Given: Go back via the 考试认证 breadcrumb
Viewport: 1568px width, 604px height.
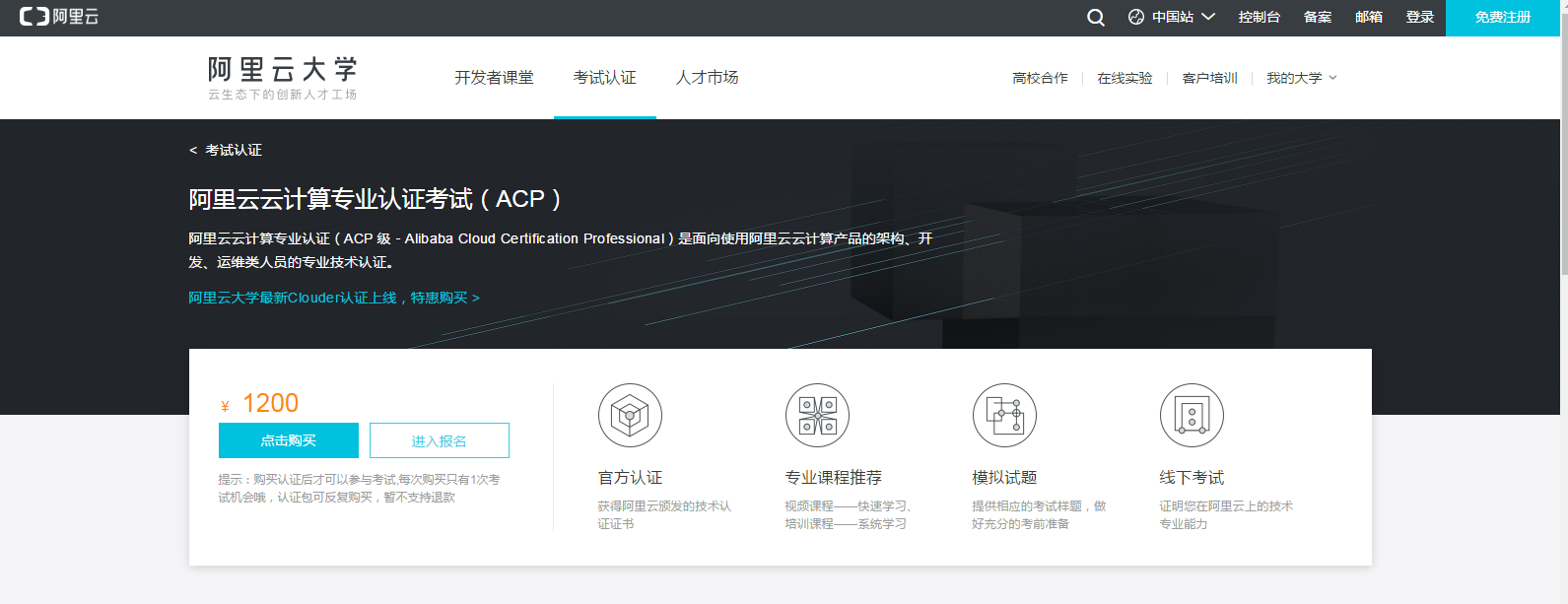Looking at the screenshot, I should (x=226, y=150).
